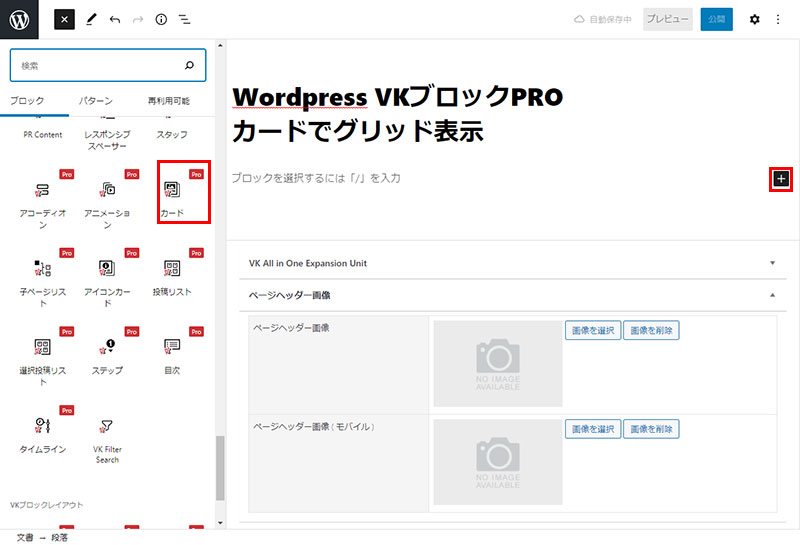Open the settings gear sidebar
Image resolution: width=800 pixels, height=545 pixels.
pos(754,19)
